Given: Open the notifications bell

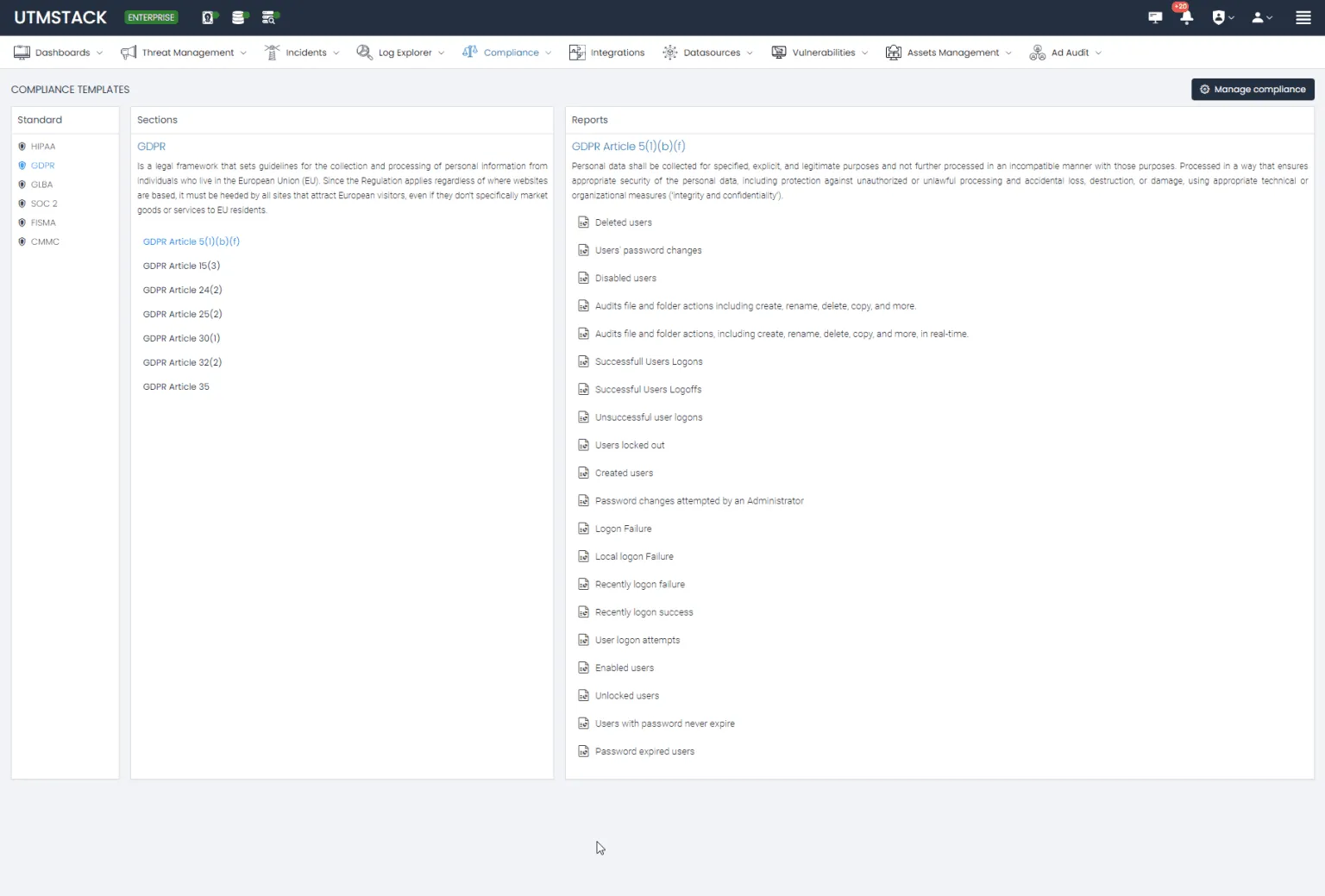Looking at the screenshot, I should (1187, 17).
